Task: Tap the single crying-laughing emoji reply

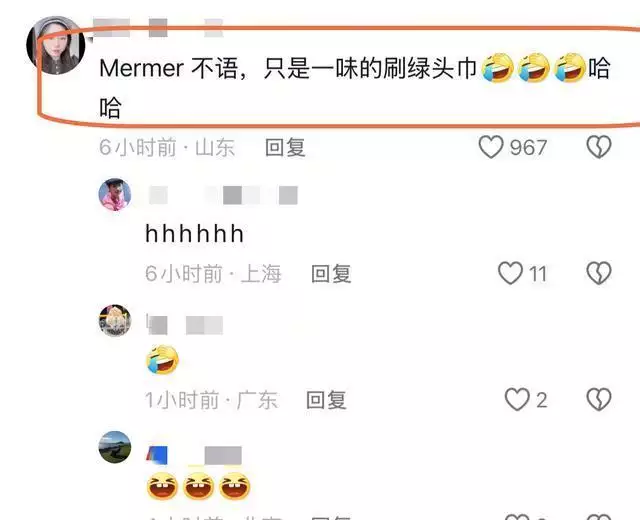Action: 162,359
